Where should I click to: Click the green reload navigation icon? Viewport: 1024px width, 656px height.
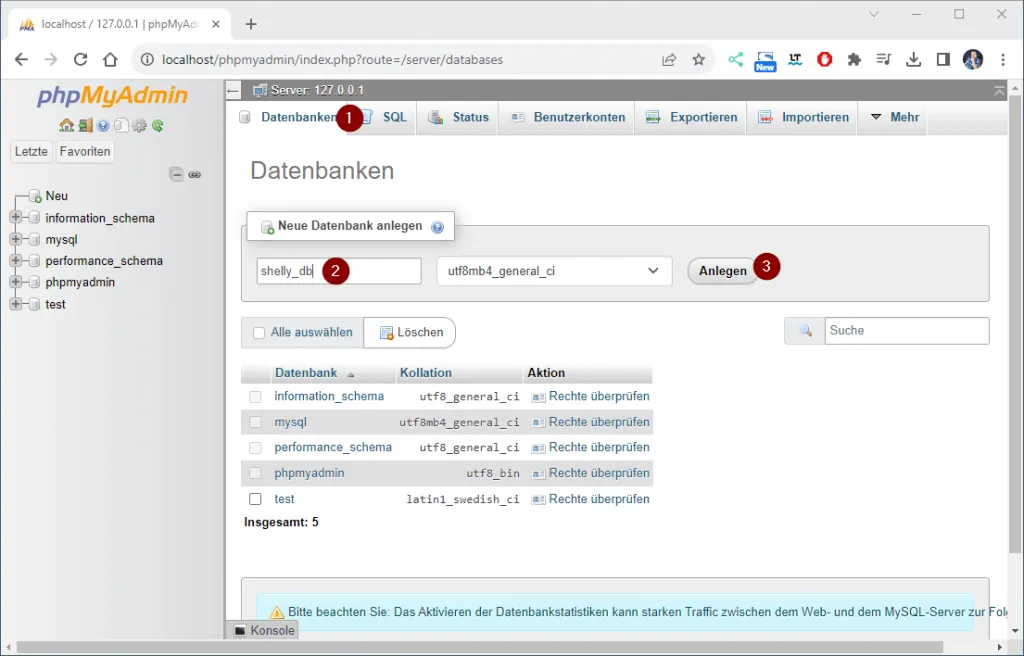click(157, 126)
